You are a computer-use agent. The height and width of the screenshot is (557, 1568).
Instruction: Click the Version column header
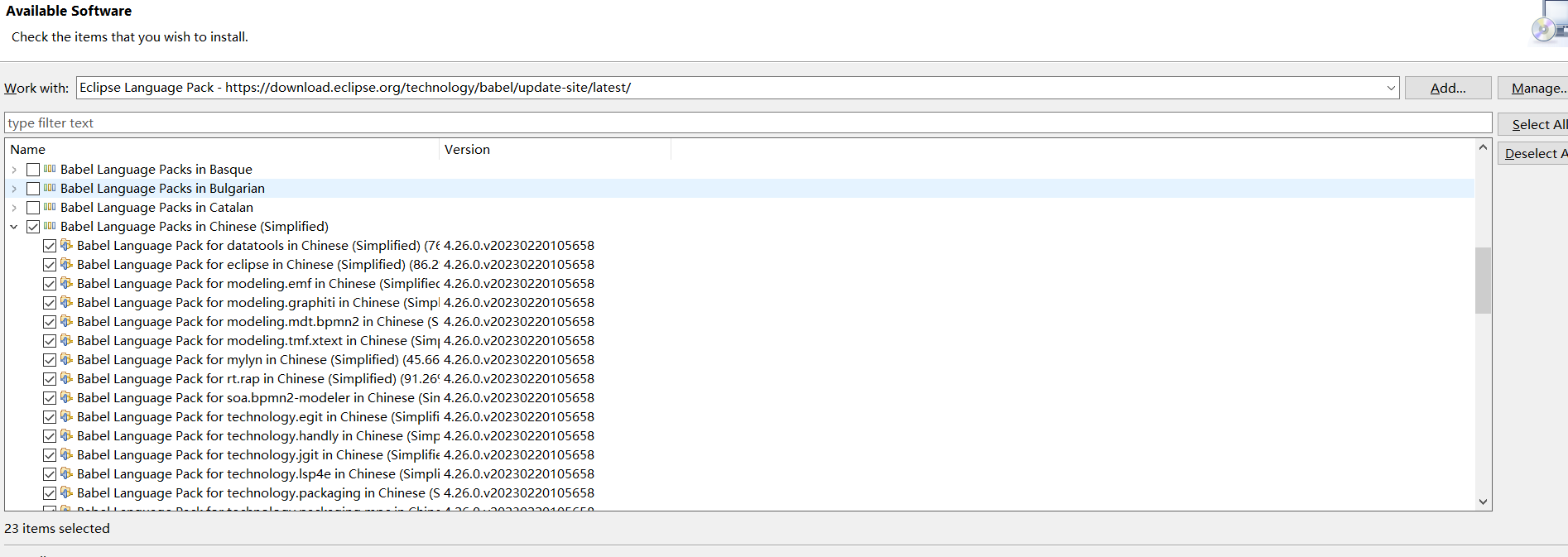555,150
